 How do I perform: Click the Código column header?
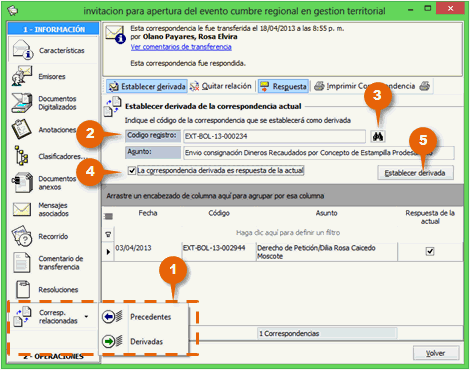pyautogui.click(x=219, y=213)
